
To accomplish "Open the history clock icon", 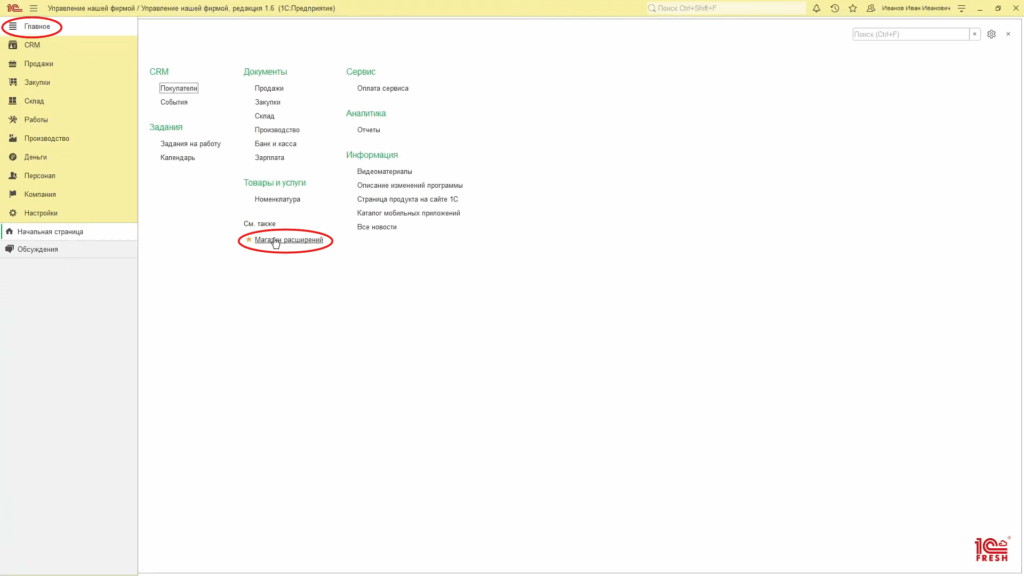I will pyautogui.click(x=834, y=8).
